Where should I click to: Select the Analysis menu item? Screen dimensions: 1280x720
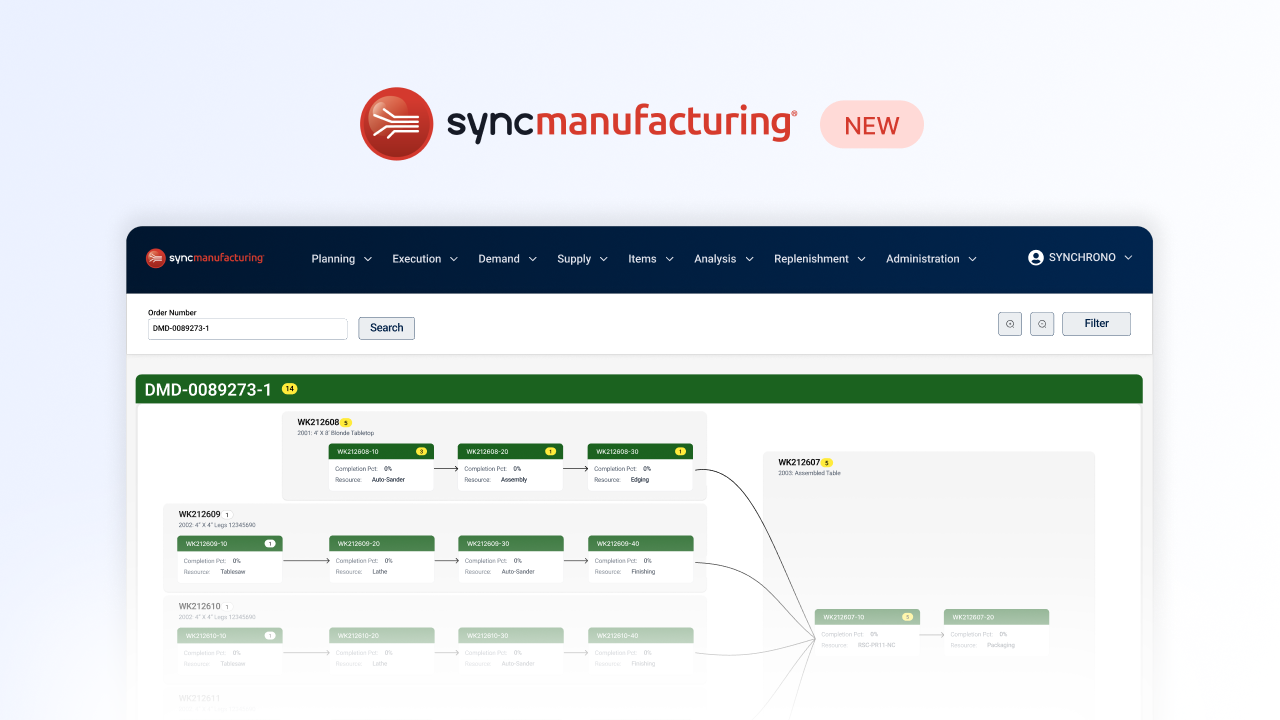[716, 258]
